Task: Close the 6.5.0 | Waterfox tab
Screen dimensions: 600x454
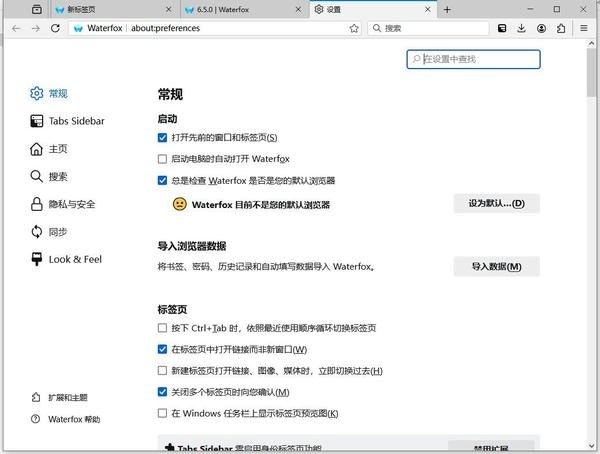Action: (298, 10)
